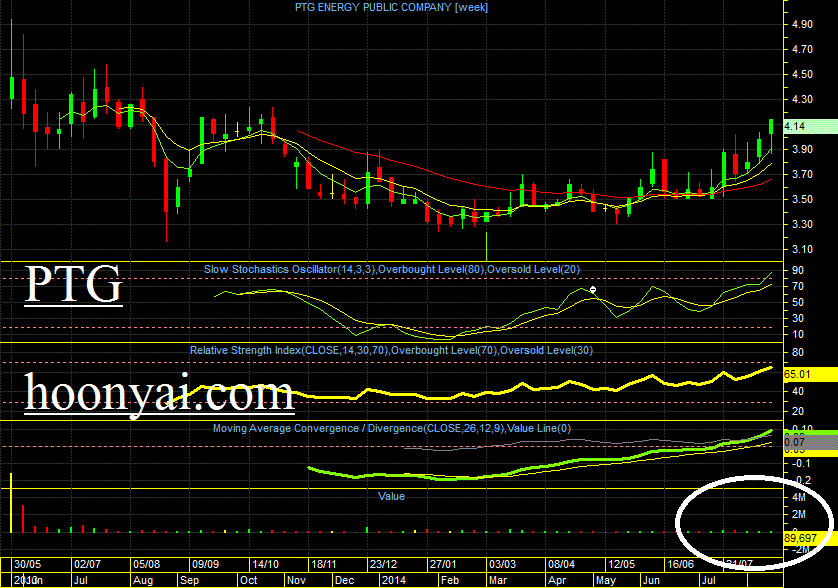Click the 05/08 date label
Image resolution: width=838 pixels, height=588 pixels.
pyautogui.click(x=146, y=564)
